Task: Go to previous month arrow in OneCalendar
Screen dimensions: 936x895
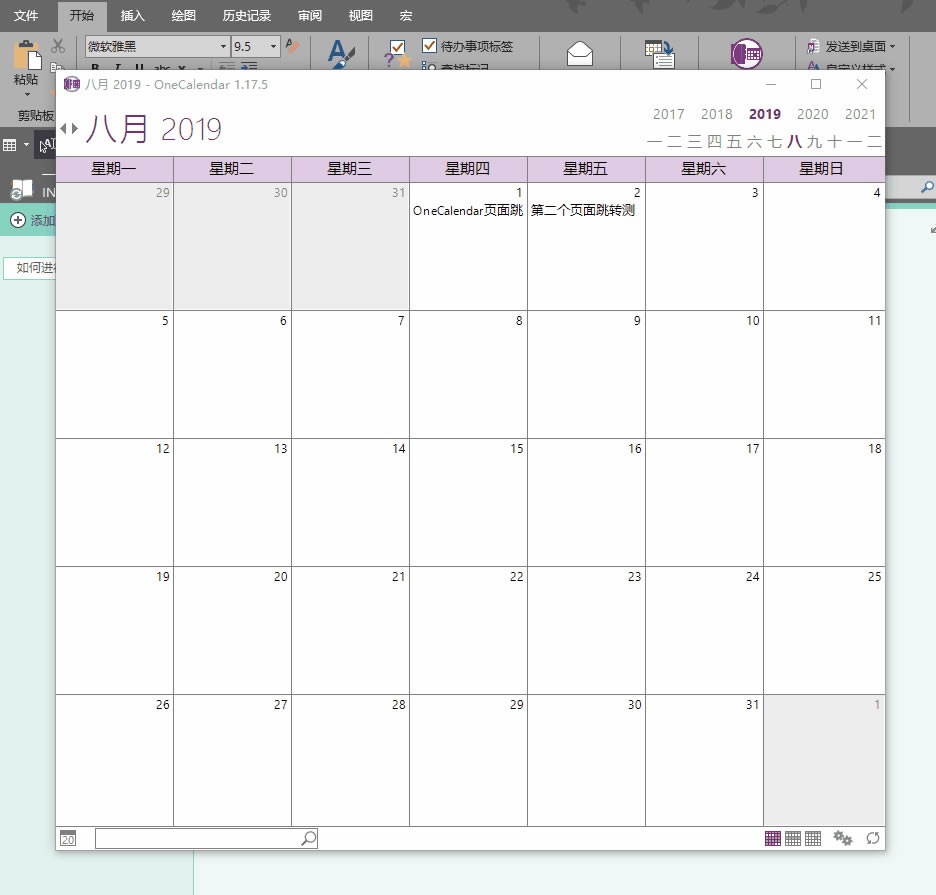Action: pos(63,128)
